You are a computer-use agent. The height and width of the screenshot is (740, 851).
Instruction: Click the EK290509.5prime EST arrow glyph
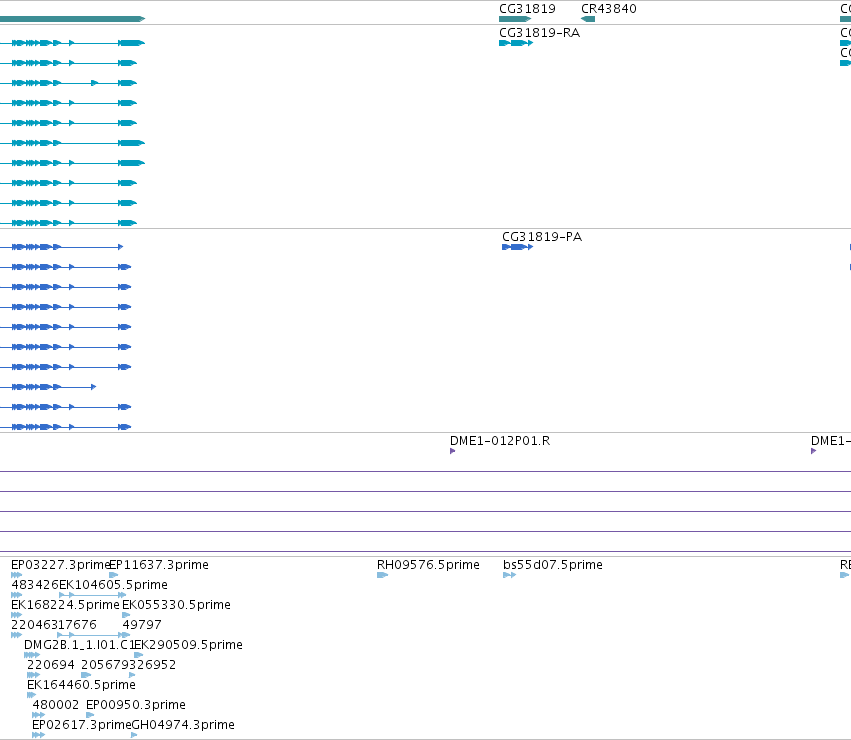[x=138, y=655]
